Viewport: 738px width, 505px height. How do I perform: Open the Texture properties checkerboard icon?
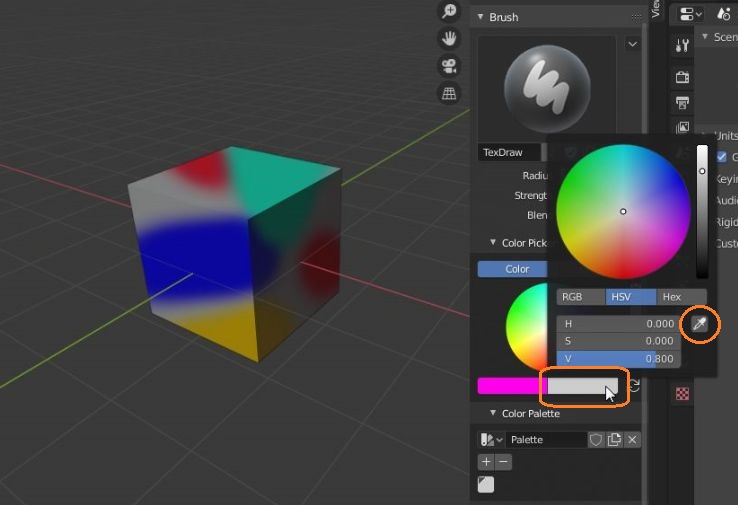pos(683,393)
